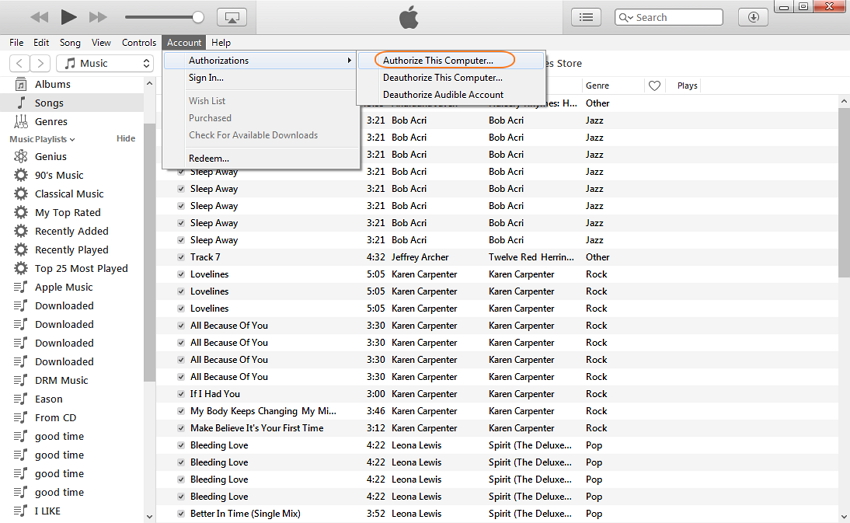Click the song list scroll up arrow
Image resolution: width=850 pixels, height=523 pixels.
843,101
